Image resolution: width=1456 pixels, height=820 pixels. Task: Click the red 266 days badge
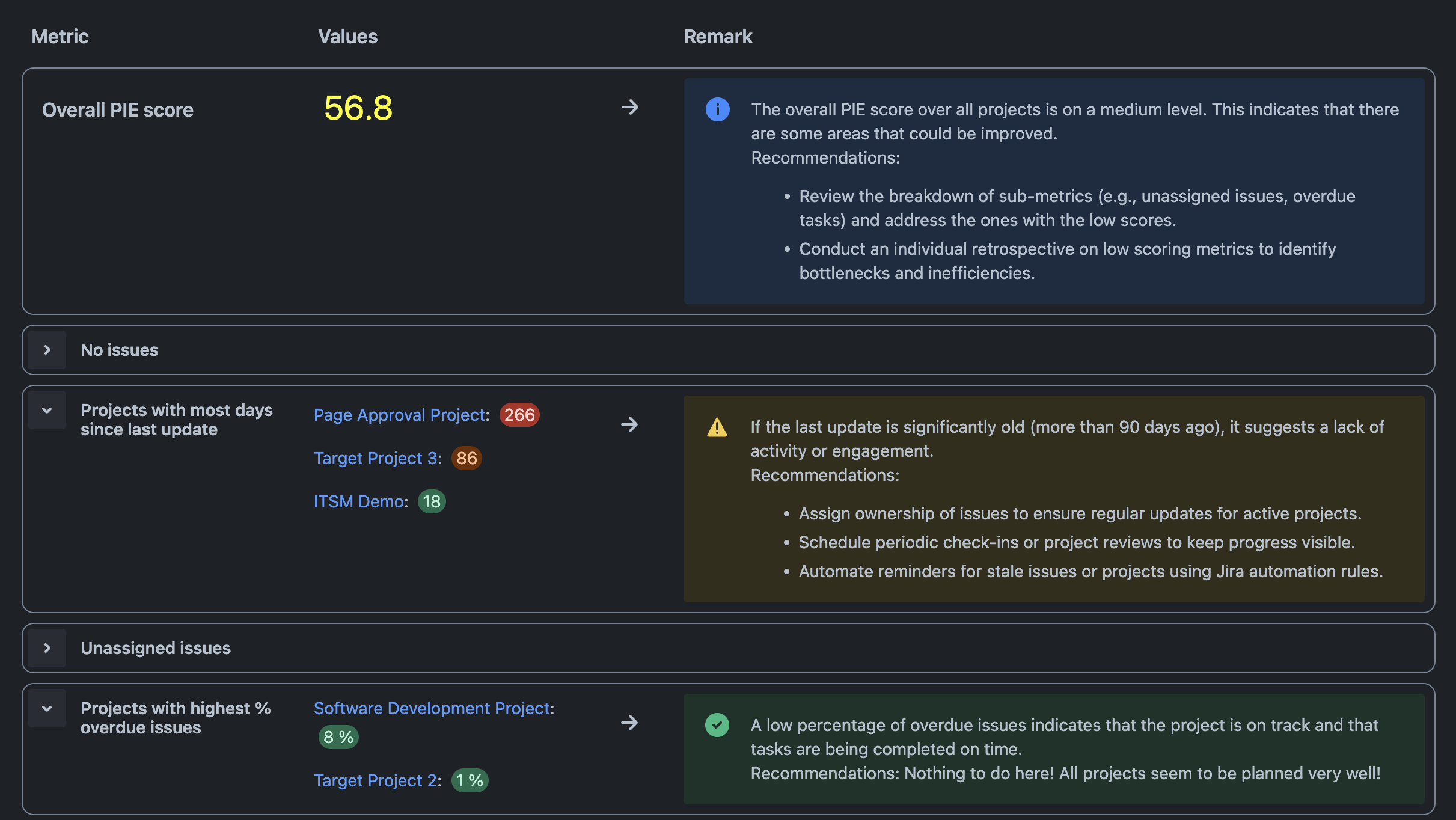[519, 415]
